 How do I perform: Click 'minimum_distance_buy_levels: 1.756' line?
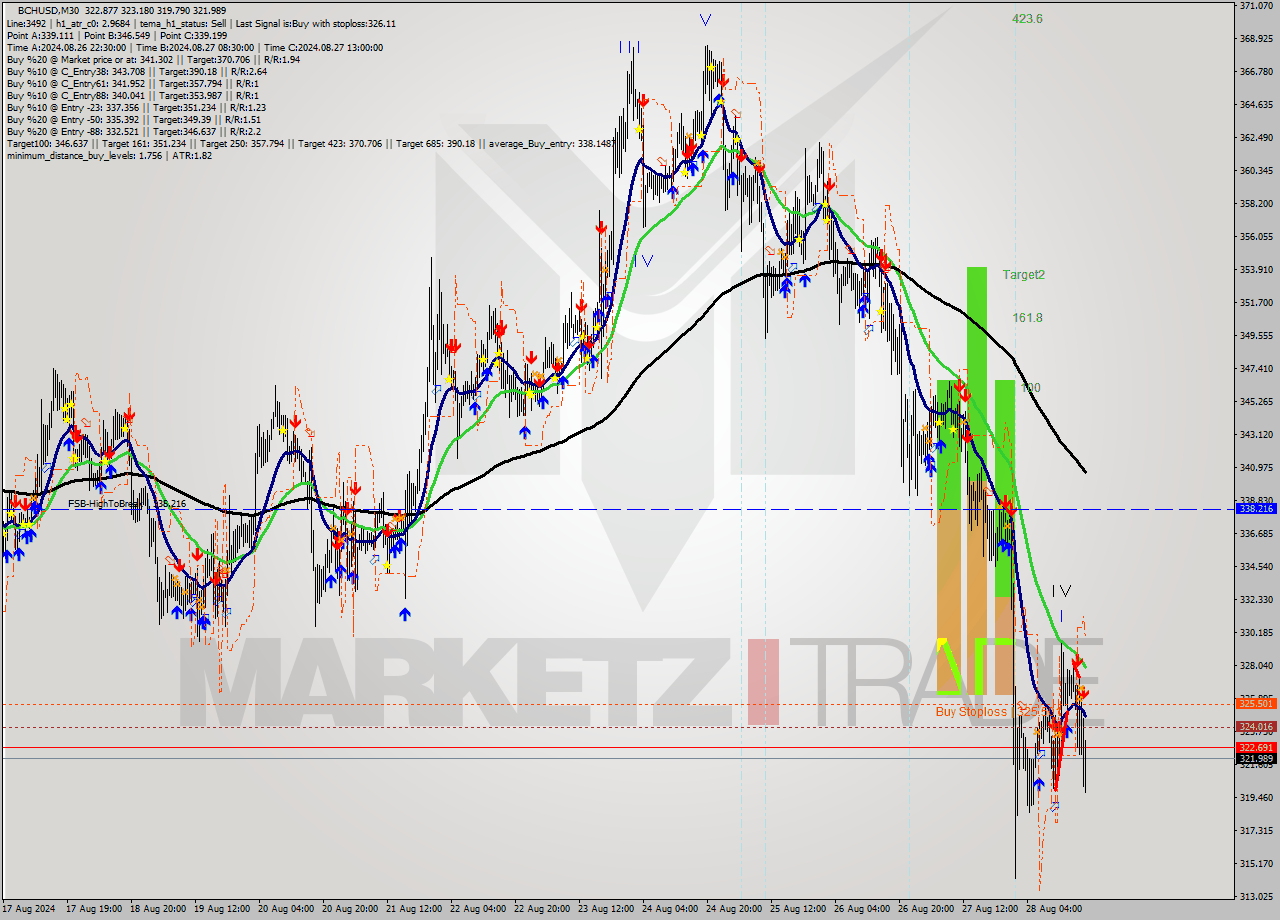pos(109,155)
